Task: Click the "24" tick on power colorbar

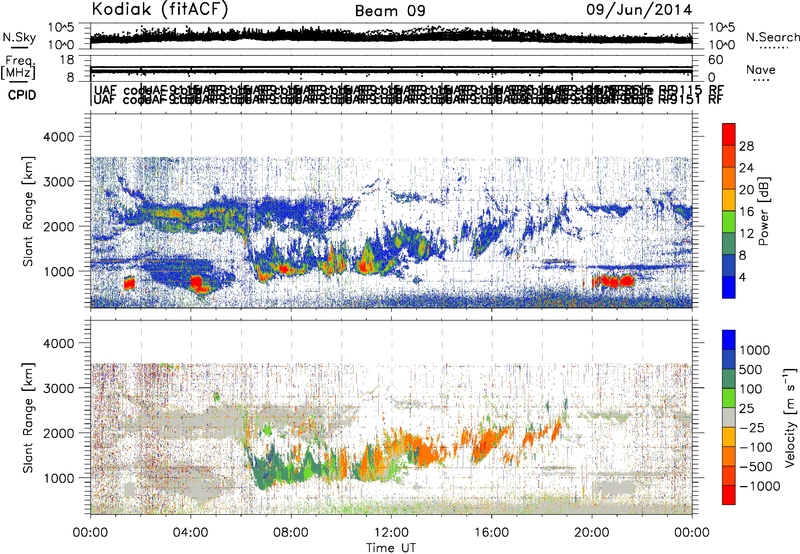Action: pos(746,168)
